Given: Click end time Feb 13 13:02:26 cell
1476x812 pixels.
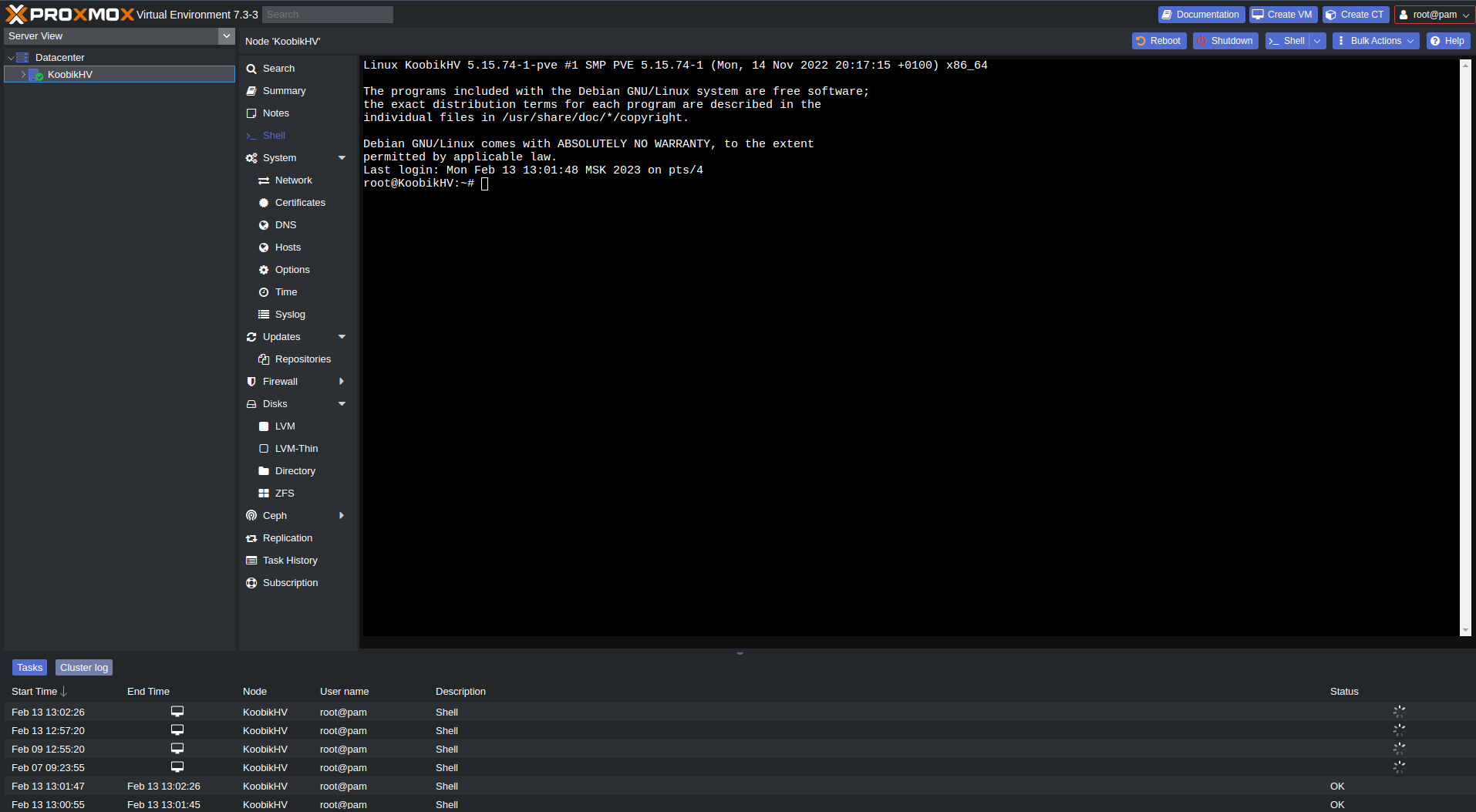Looking at the screenshot, I should coord(163,787).
